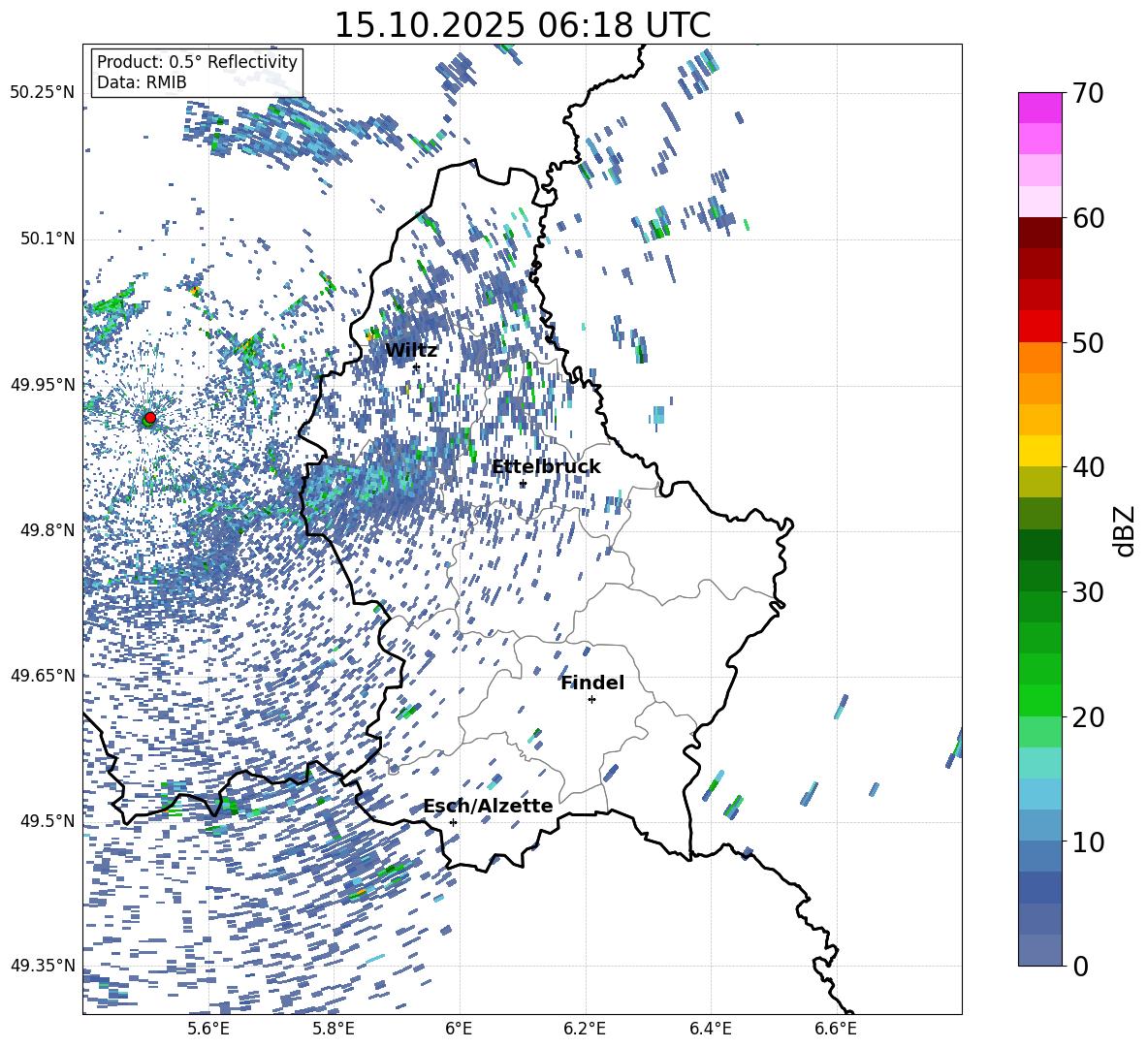Click the 50.25°N latitude label
This screenshot has height=1048, width=1148.
[42, 93]
